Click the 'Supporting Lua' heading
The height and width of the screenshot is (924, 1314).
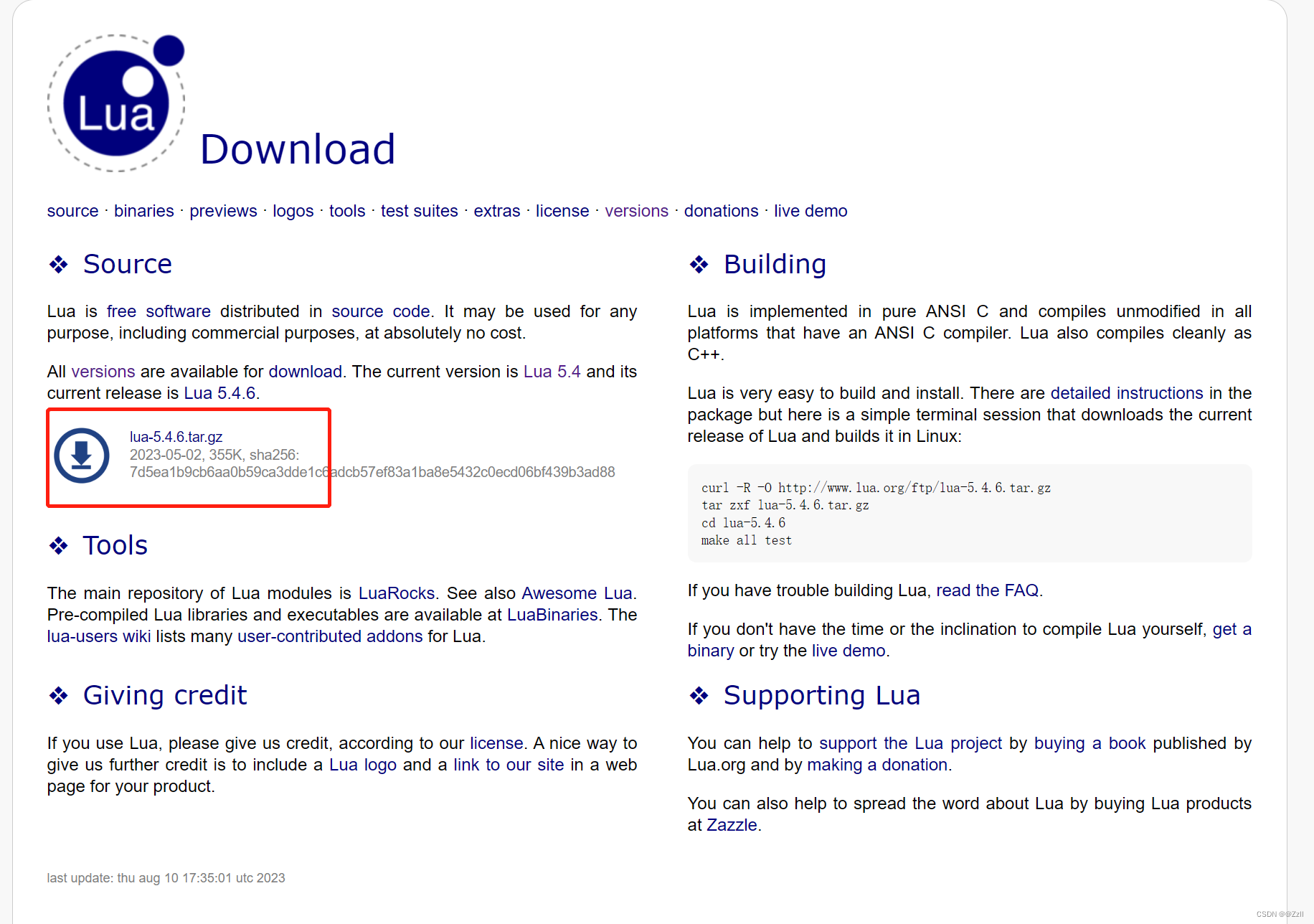point(821,695)
